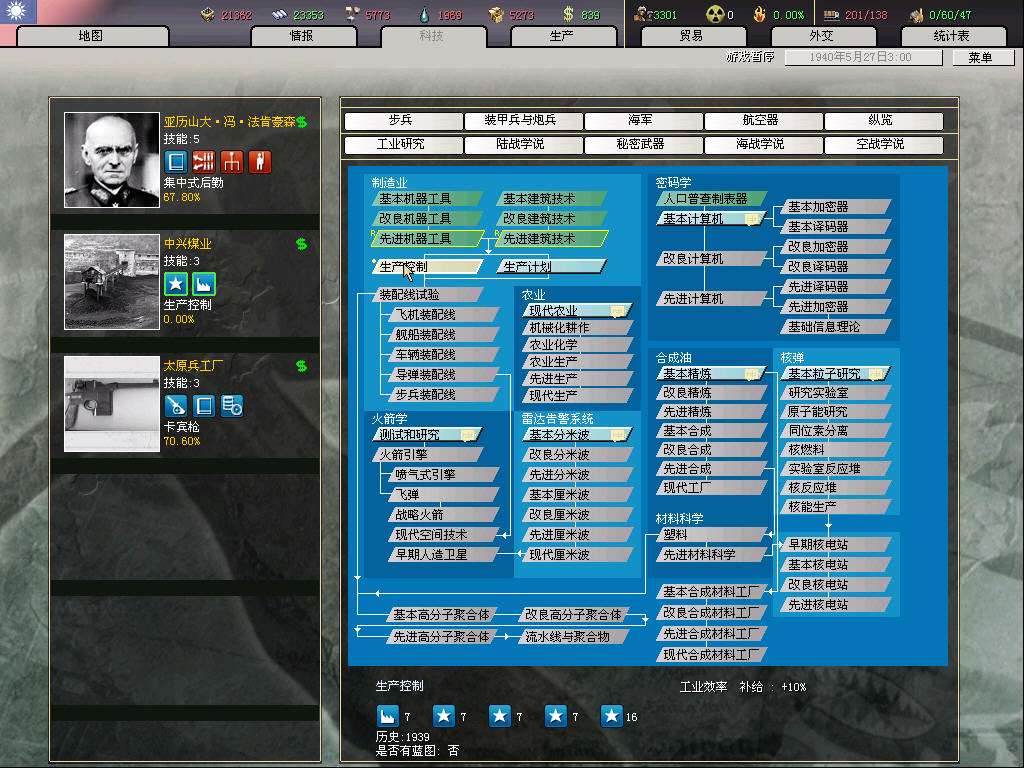Click 太原兵工厂's first blue specialty icon
Viewport: 1024px width, 768px height.
click(176, 406)
